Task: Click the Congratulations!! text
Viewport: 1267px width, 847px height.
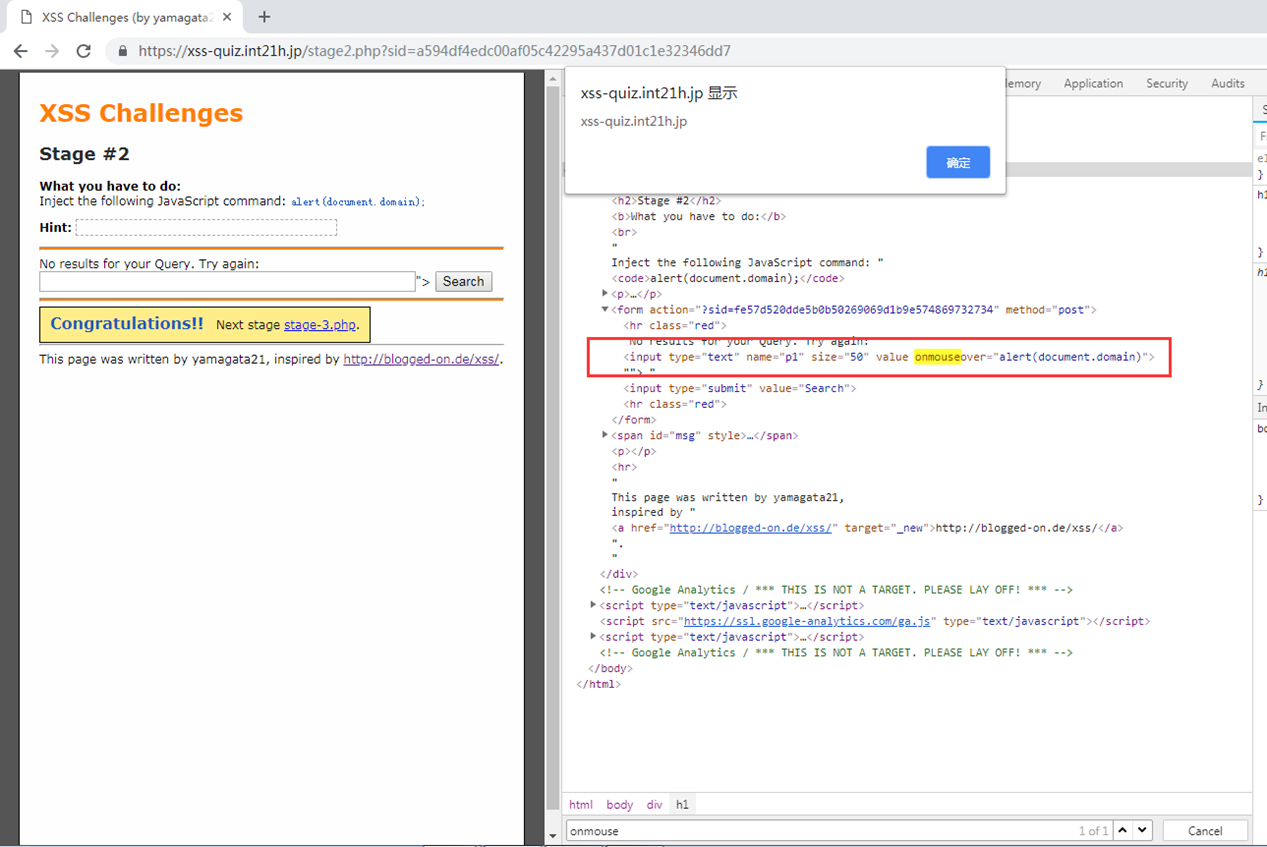Action: pos(127,324)
